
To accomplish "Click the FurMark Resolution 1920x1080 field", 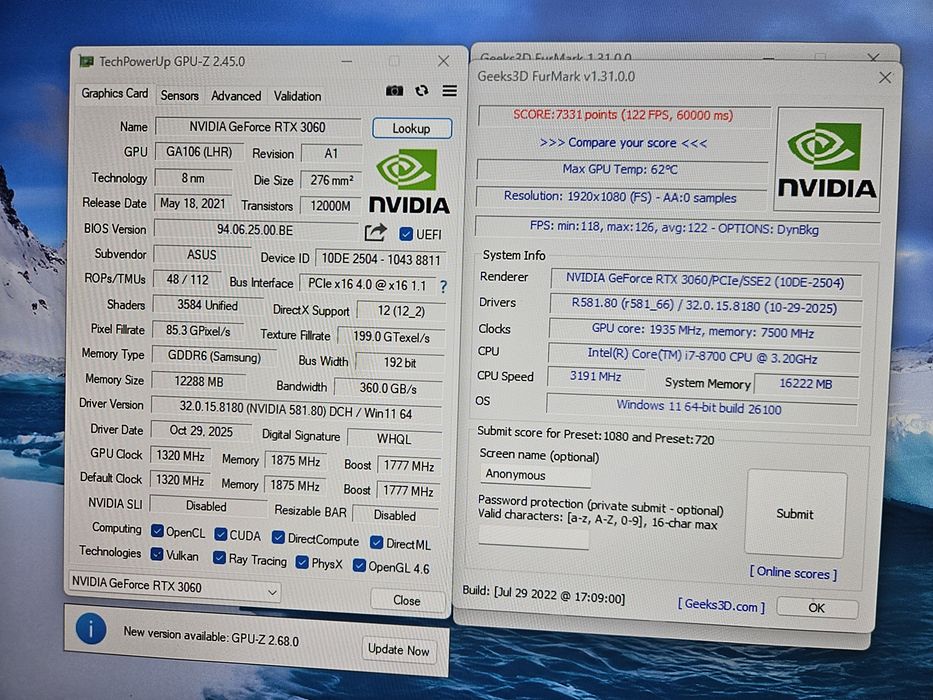I will 621,197.
